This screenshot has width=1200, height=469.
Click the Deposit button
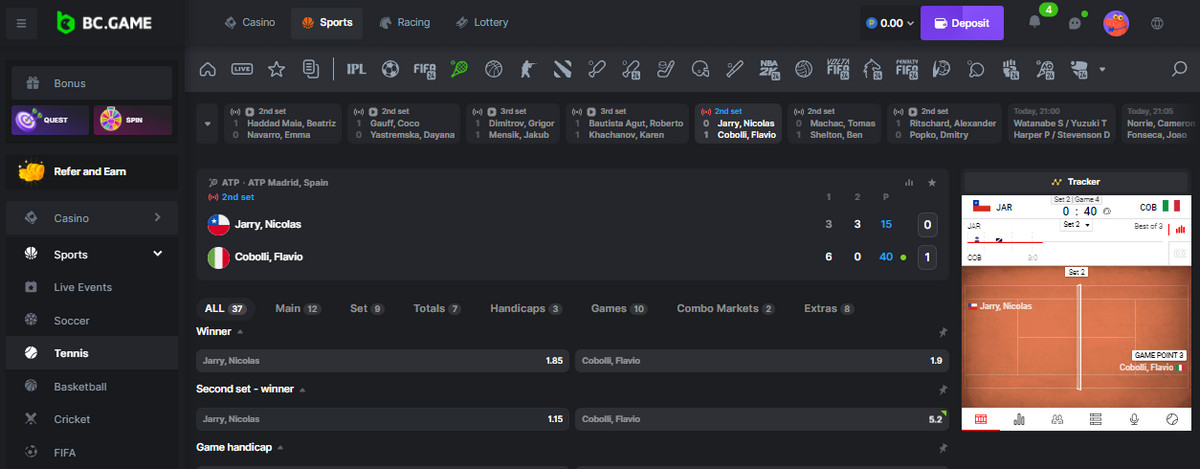pos(961,22)
